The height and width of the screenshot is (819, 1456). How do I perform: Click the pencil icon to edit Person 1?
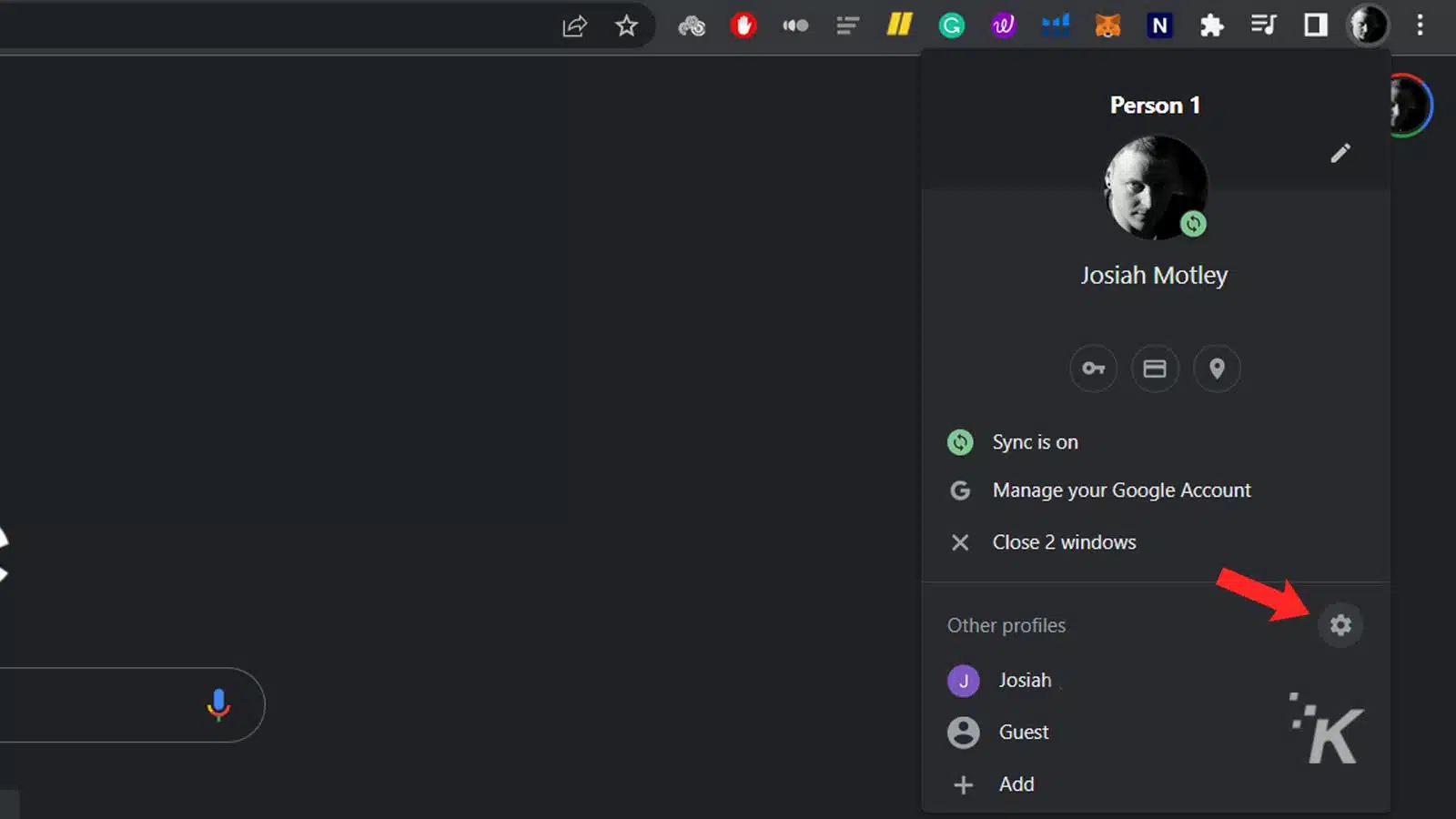(x=1340, y=153)
